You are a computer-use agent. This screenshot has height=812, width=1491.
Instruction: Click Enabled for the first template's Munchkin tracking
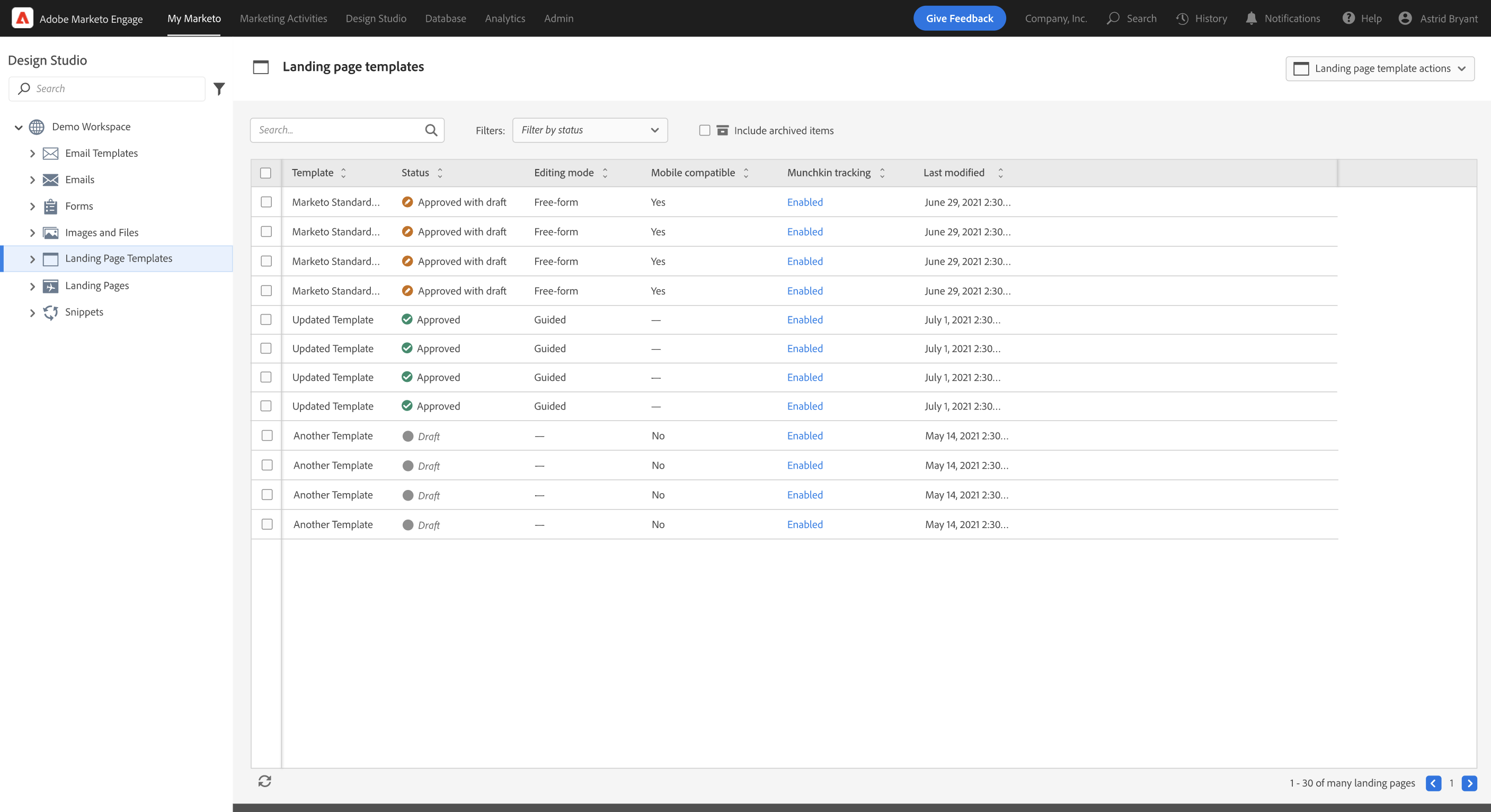pyautogui.click(x=804, y=202)
